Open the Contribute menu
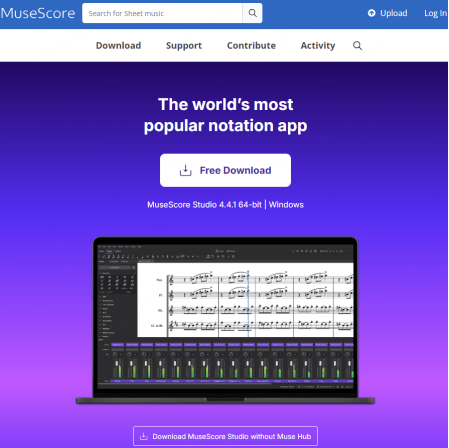The width and height of the screenshot is (449, 448). pyautogui.click(x=251, y=45)
